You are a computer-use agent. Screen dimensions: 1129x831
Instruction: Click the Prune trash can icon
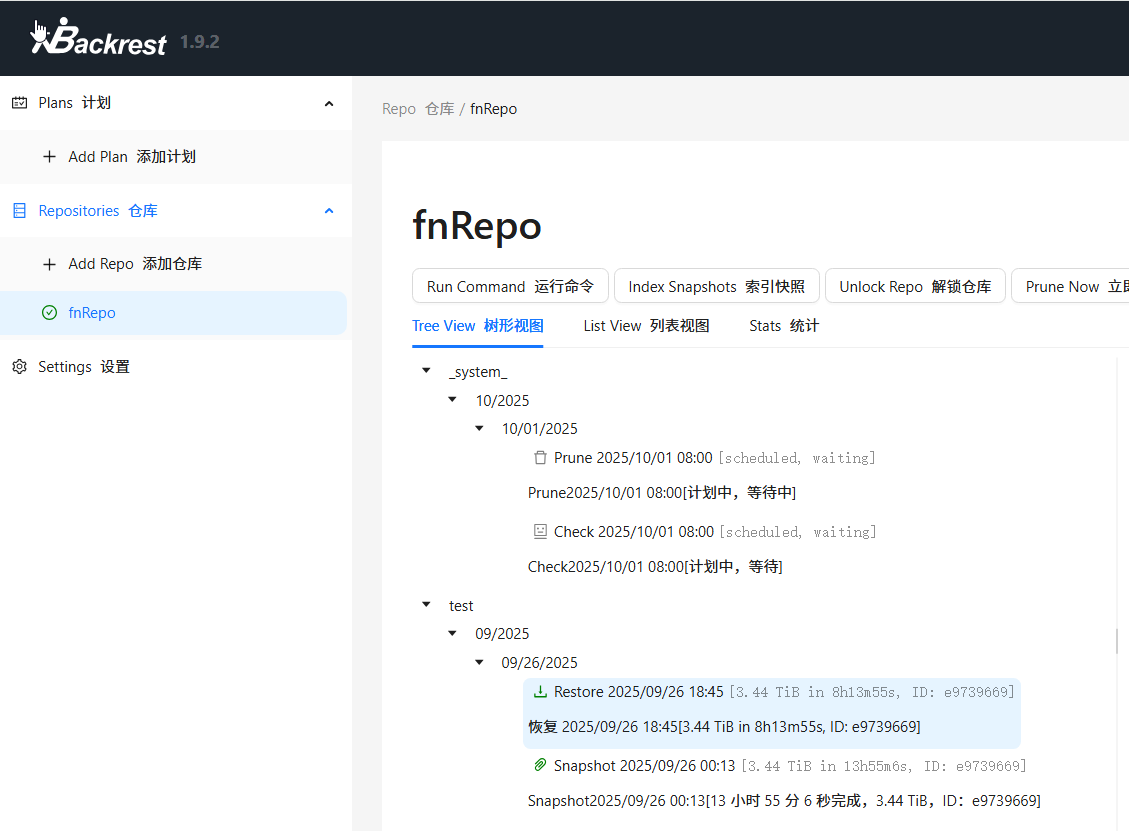[x=540, y=458]
